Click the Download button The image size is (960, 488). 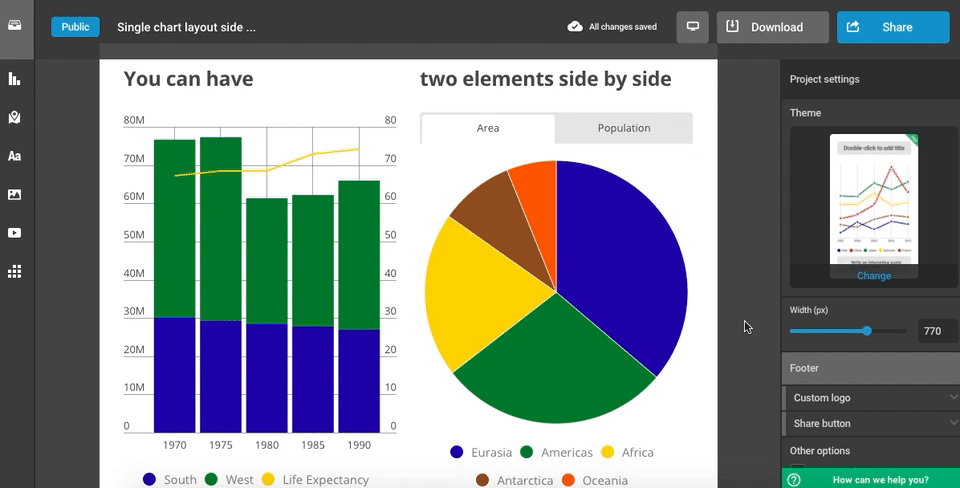click(x=772, y=27)
